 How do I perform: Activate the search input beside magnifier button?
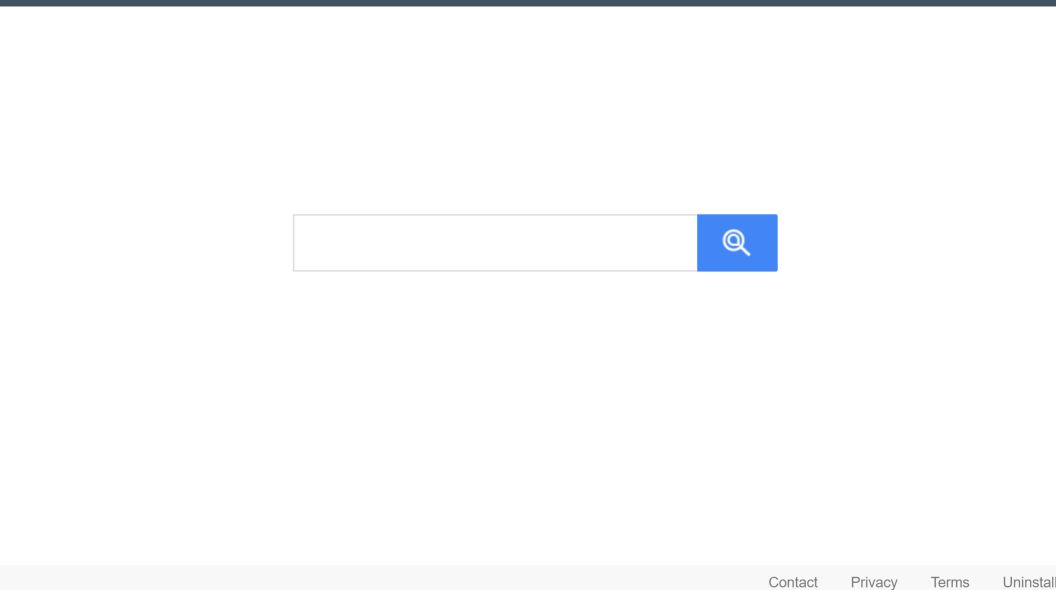[x=495, y=243]
